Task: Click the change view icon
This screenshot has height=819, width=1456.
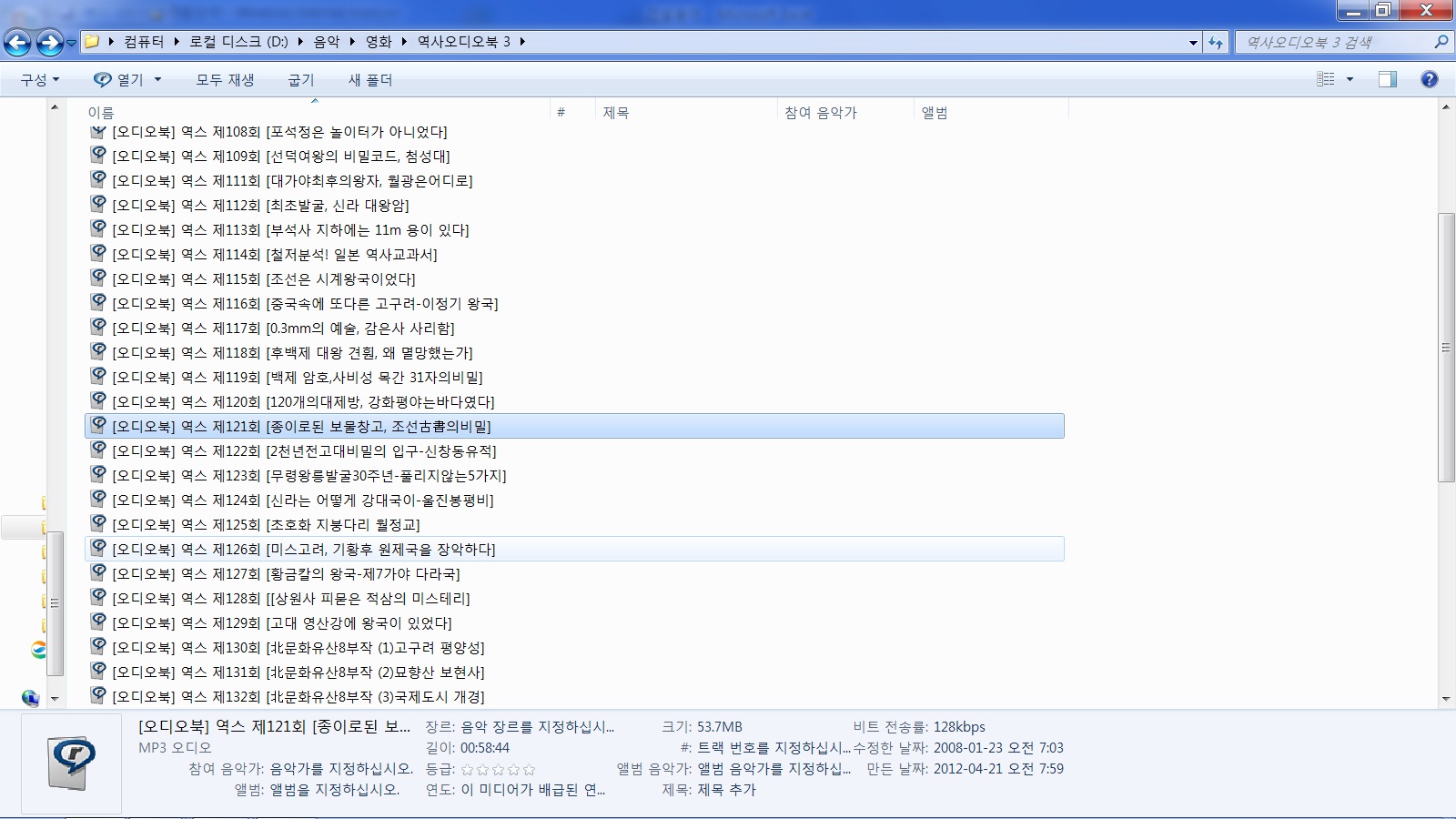Action: 1326,80
